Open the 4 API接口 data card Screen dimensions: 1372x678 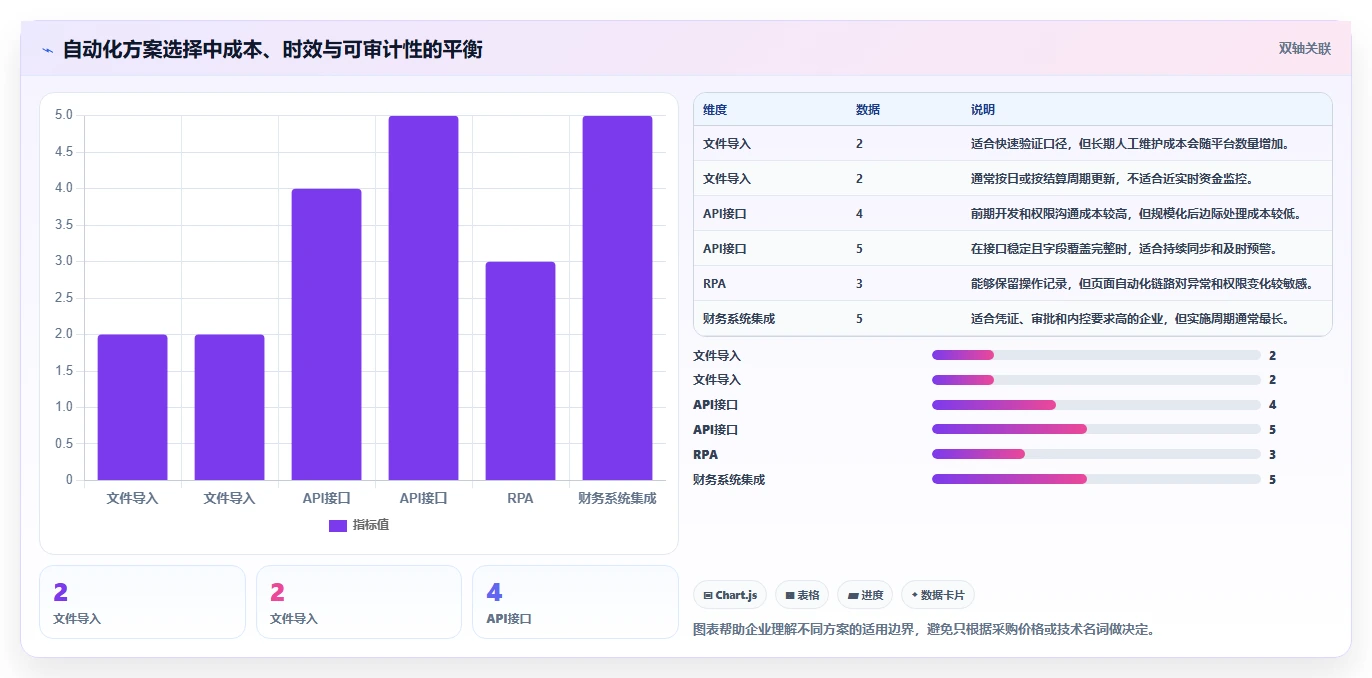click(x=575, y=602)
